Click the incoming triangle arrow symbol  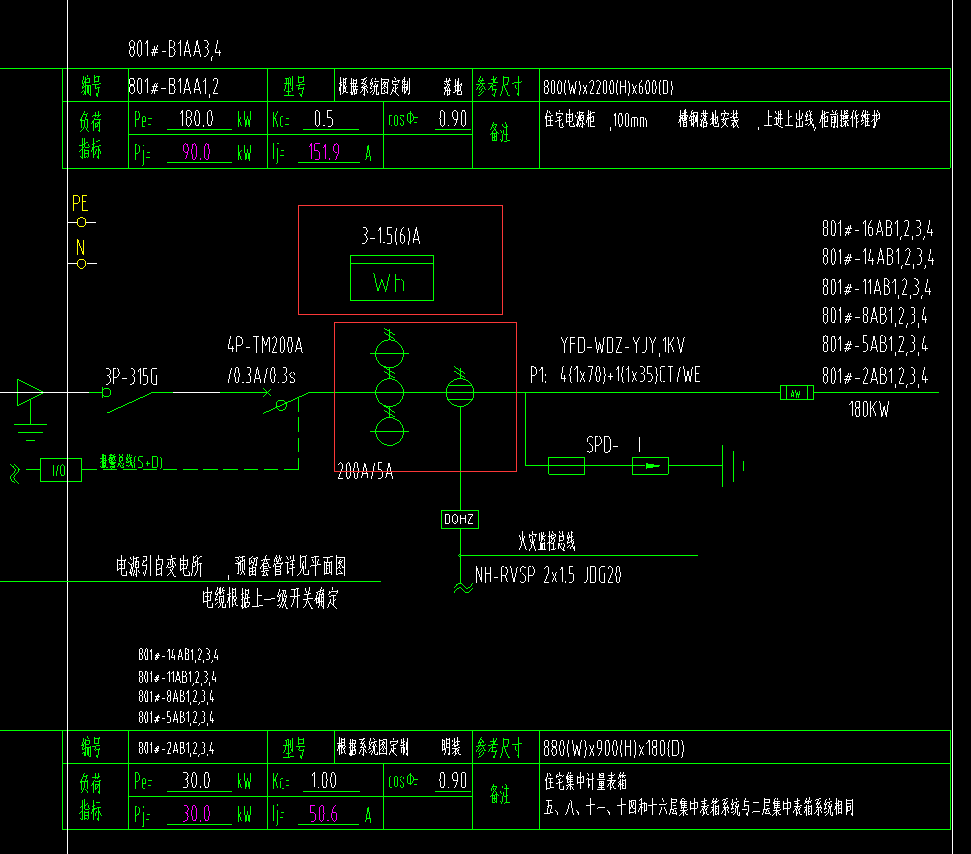(x=30, y=393)
